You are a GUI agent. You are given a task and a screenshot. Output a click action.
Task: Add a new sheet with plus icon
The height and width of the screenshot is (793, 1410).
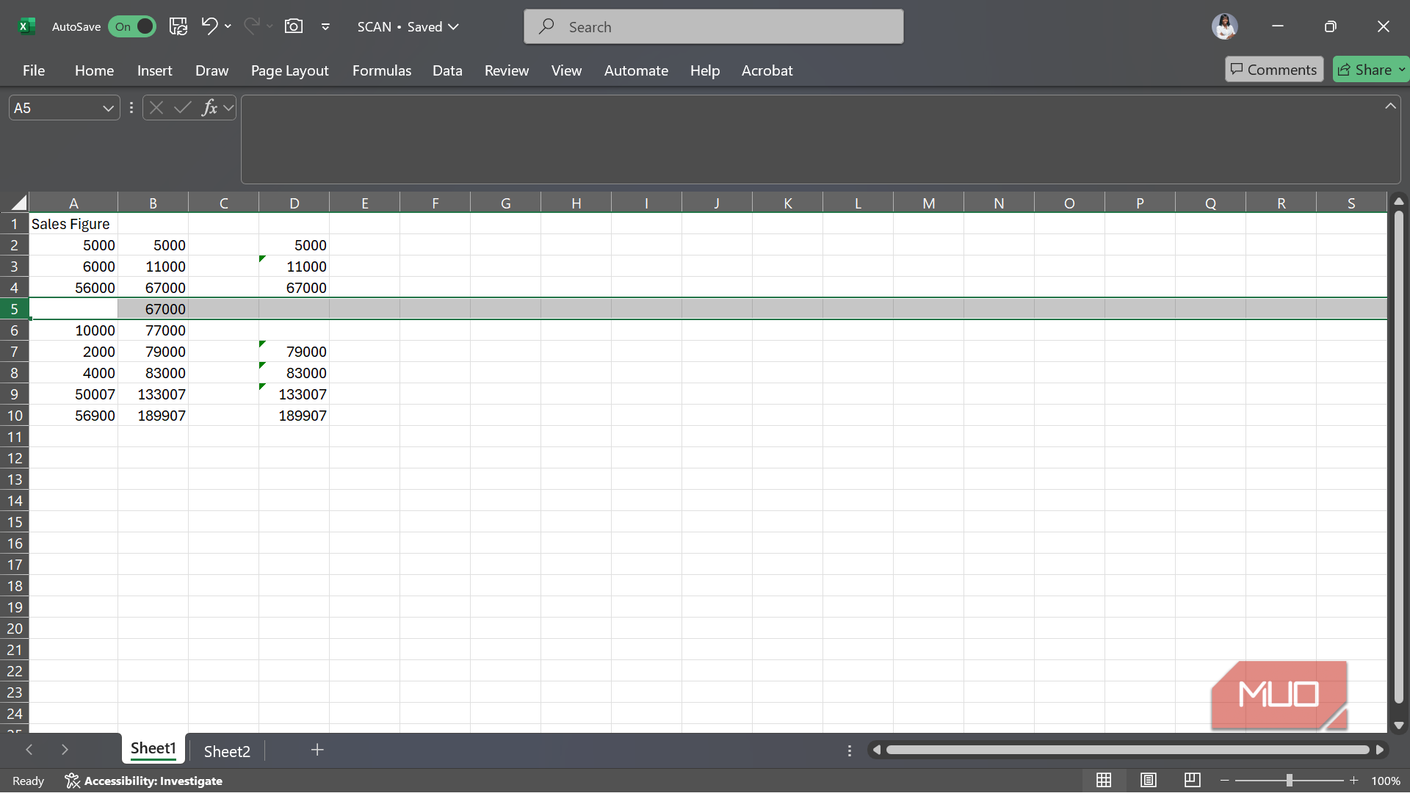317,750
